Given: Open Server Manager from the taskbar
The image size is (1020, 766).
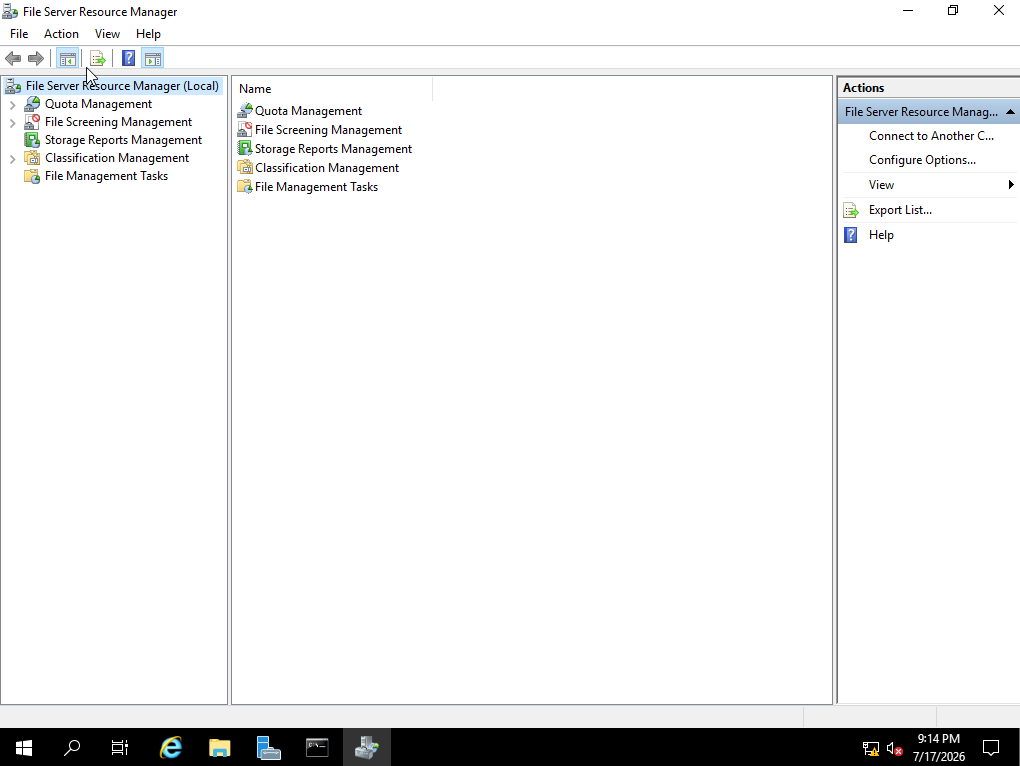Looking at the screenshot, I should (269, 748).
